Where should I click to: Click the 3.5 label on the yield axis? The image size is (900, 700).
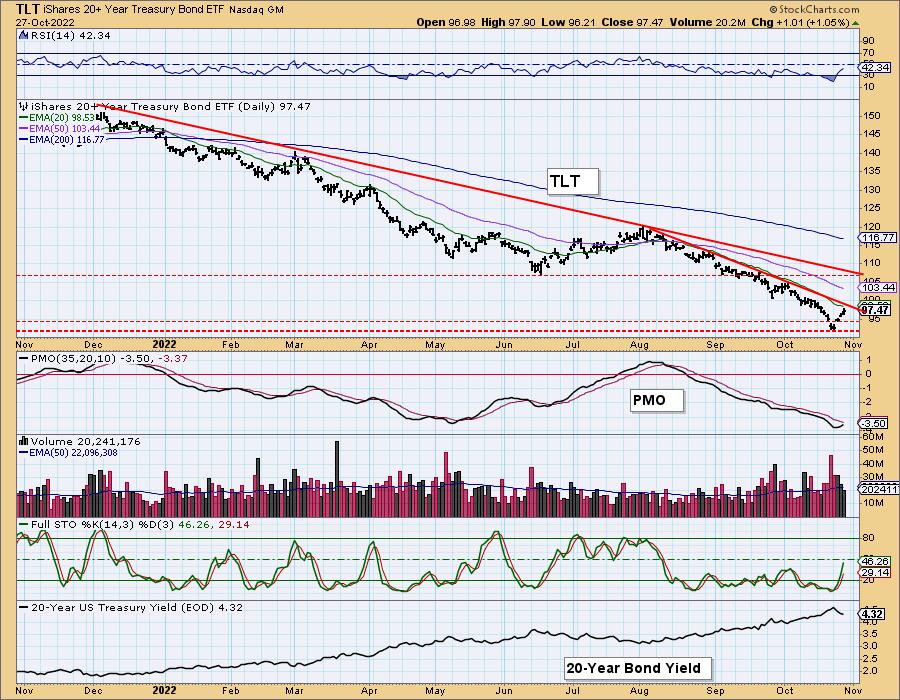[869, 633]
